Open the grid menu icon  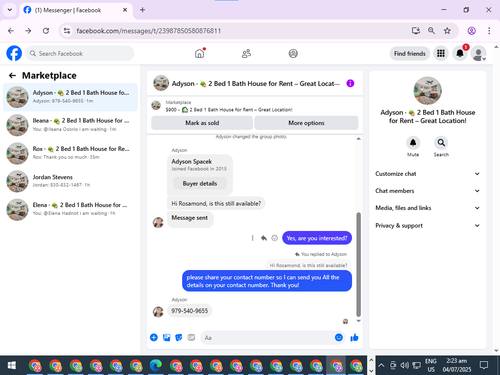pos(441,53)
